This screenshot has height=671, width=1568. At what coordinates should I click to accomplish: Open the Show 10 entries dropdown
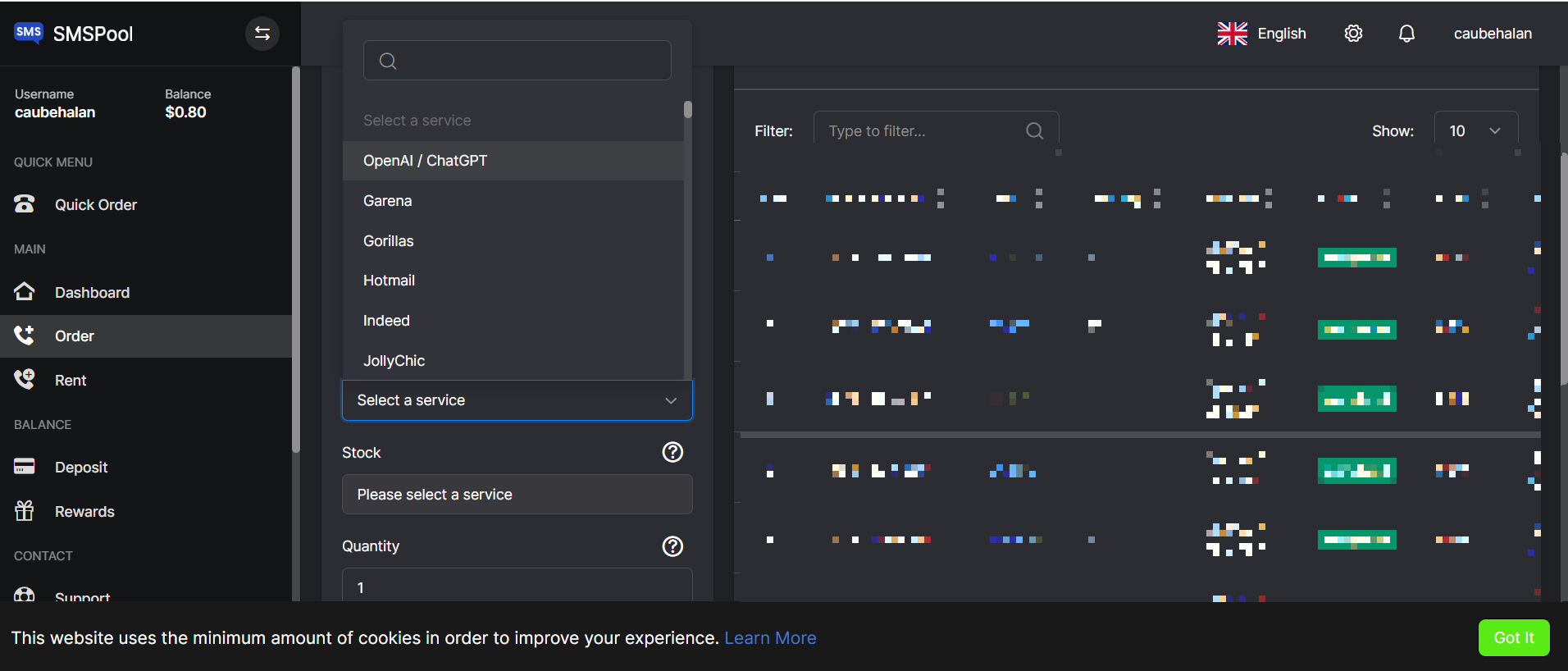tap(1476, 131)
